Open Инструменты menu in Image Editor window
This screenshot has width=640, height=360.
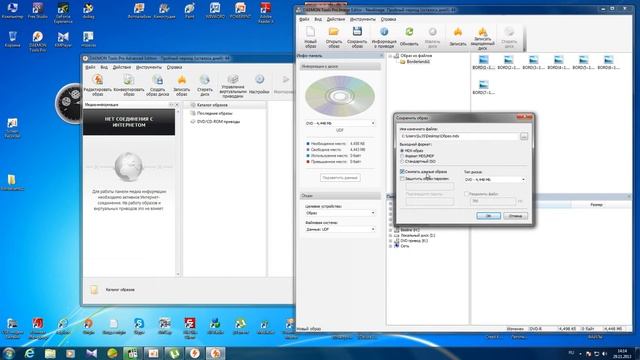click(362, 19)
